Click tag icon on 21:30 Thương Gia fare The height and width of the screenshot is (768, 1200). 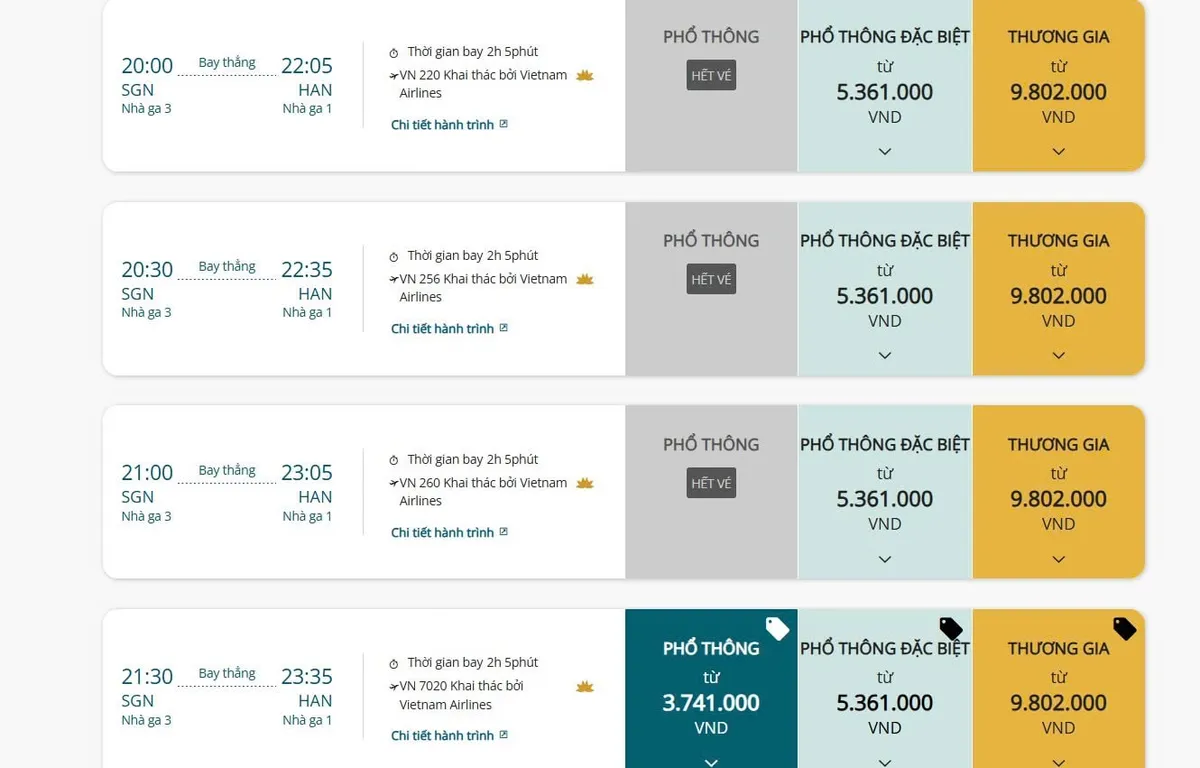click(1125, 629)
